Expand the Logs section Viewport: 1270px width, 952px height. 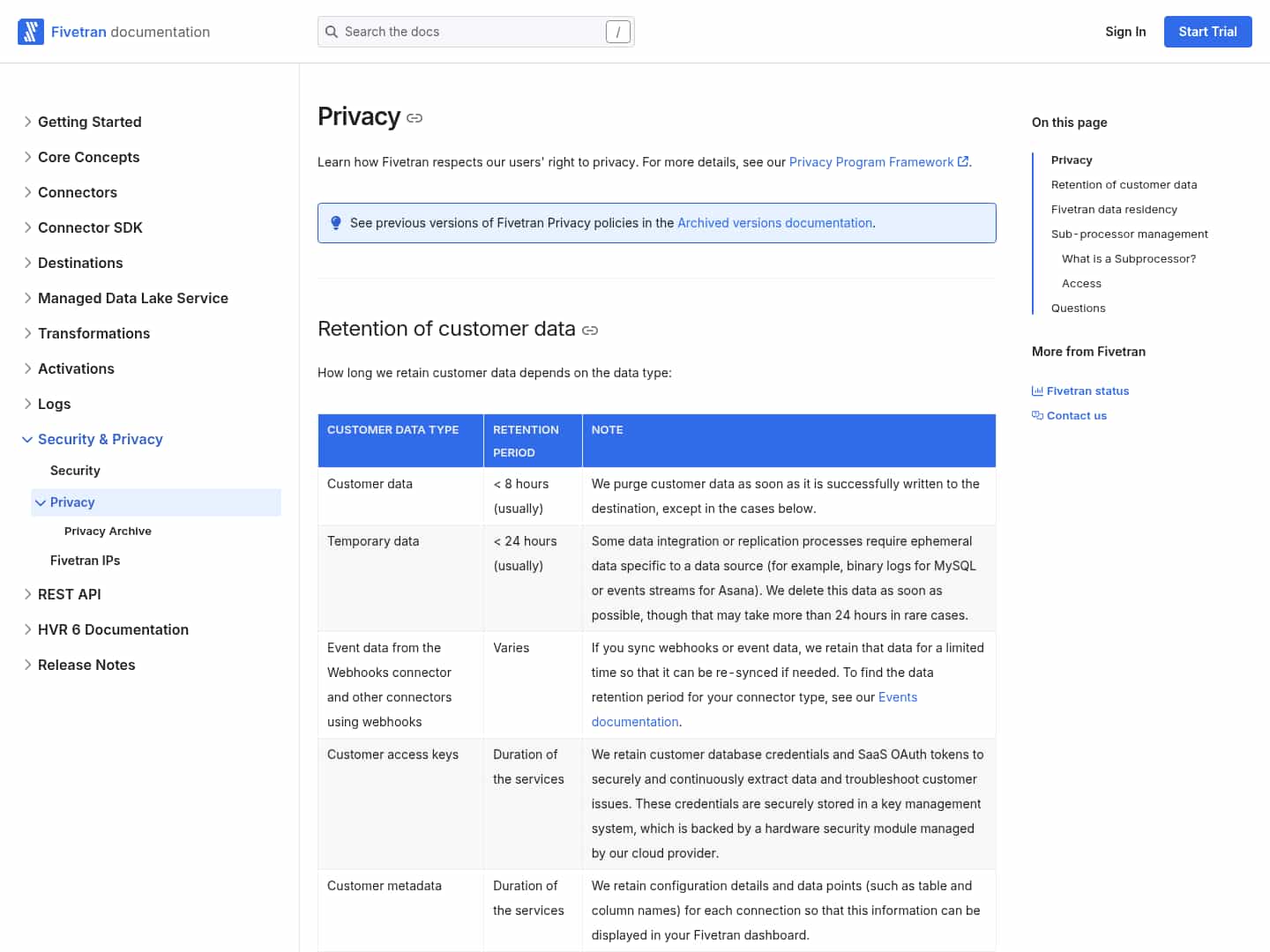(x=28, y=404)
